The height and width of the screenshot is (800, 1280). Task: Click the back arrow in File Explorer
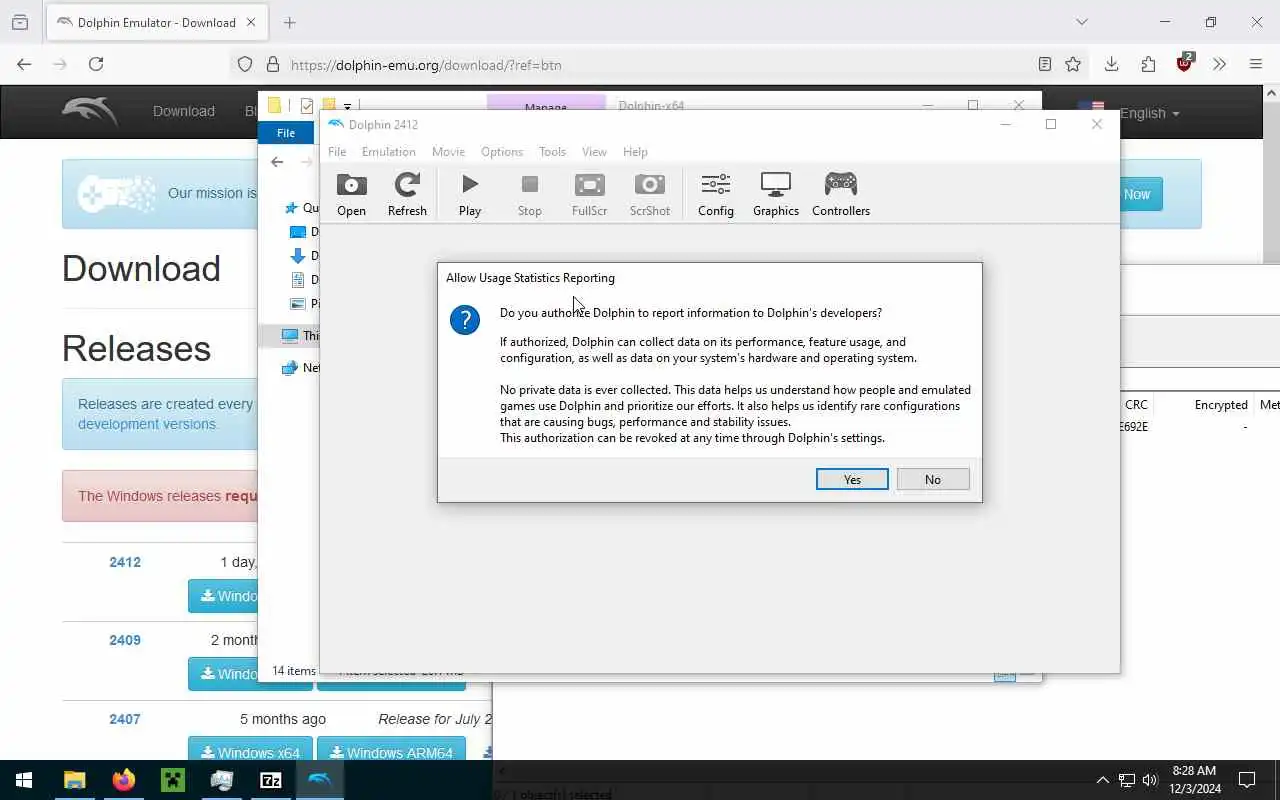coord(277,162)
